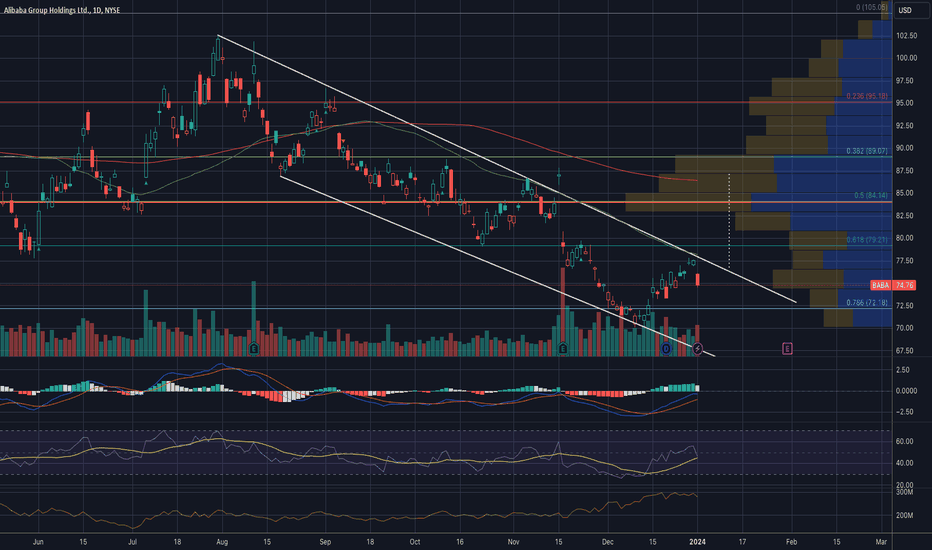Click the 60.00 RSI scale label
Screen dimensions: 932x550
[x=905, y=441]
